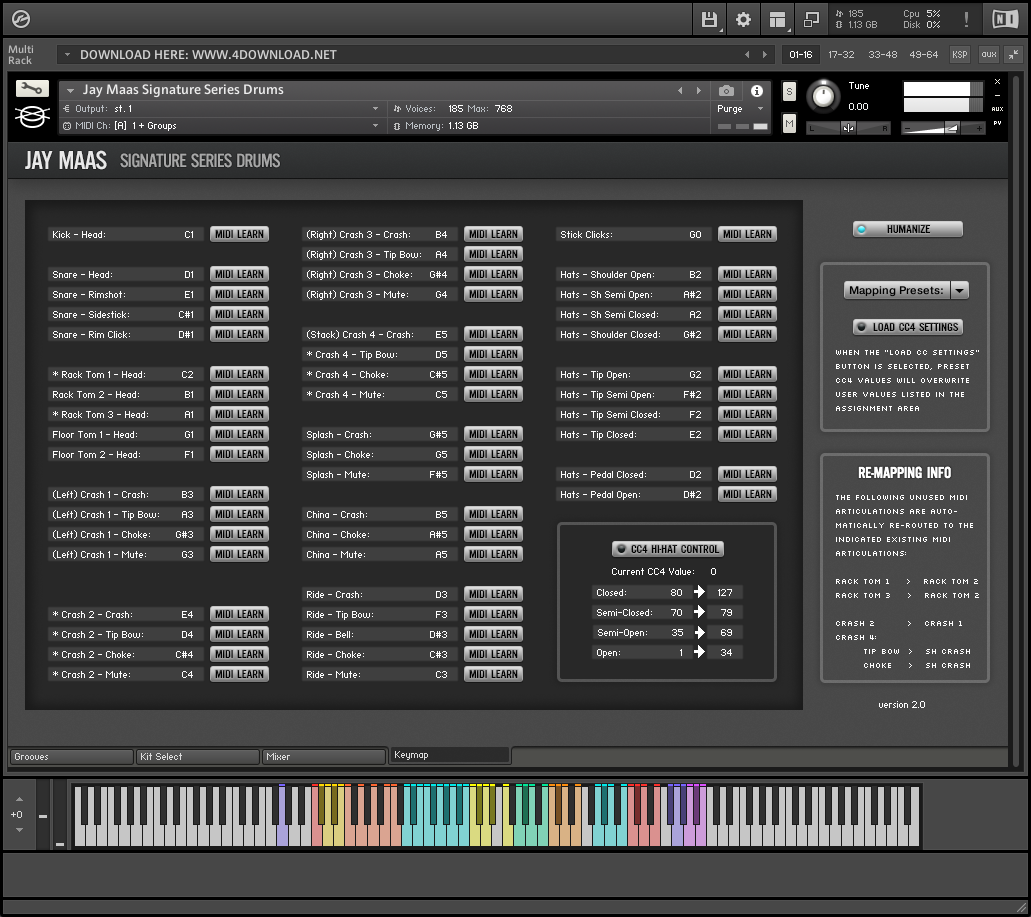Click the instrument pan slider
The image size is (1031, 917).
click(x=848, y=128)
